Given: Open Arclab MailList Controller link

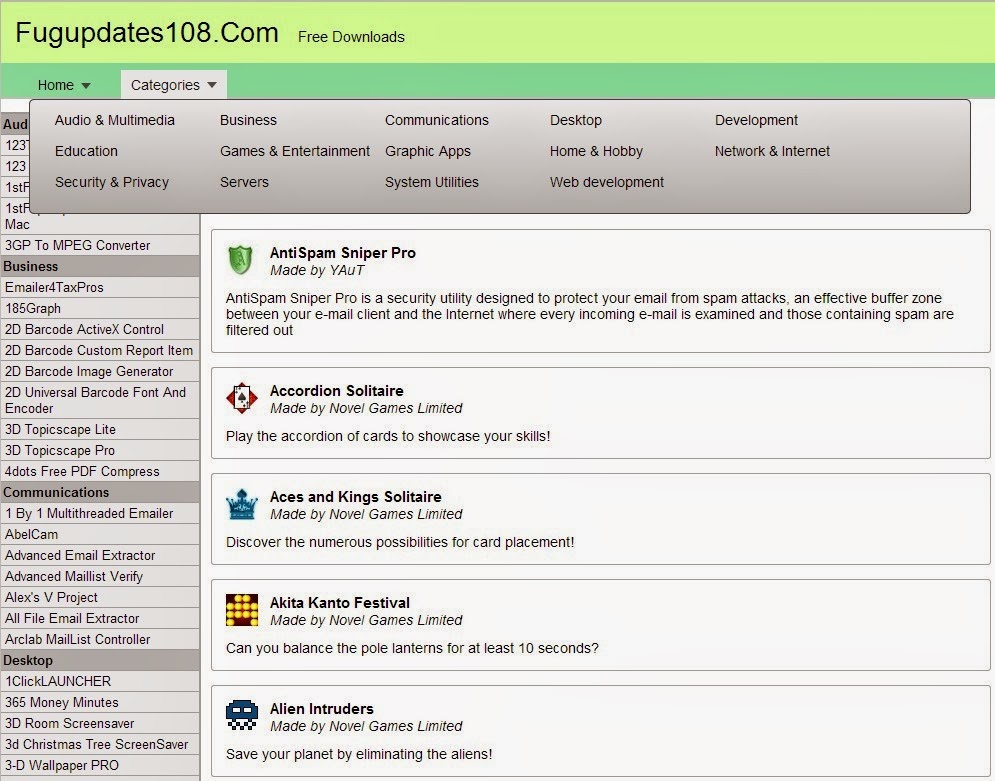Looking at the screenshot, I should (100, 639).
